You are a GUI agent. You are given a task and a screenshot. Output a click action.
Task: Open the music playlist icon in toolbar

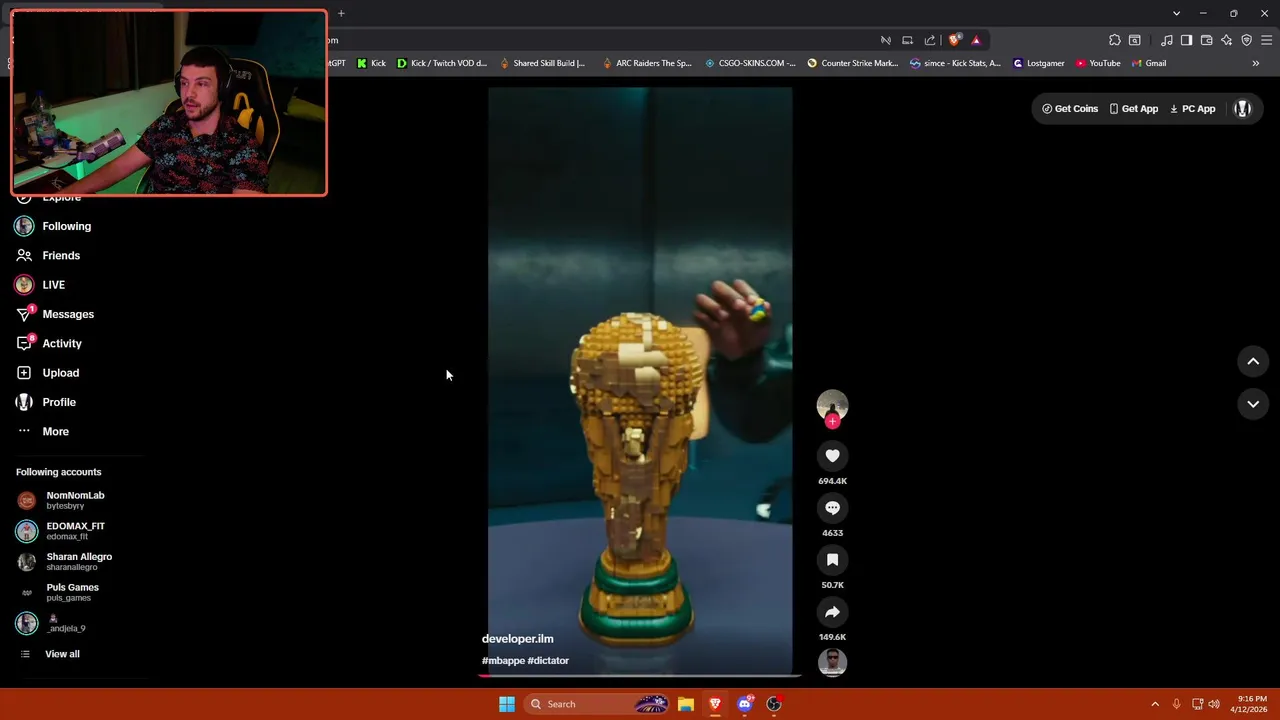point(1166,40)
